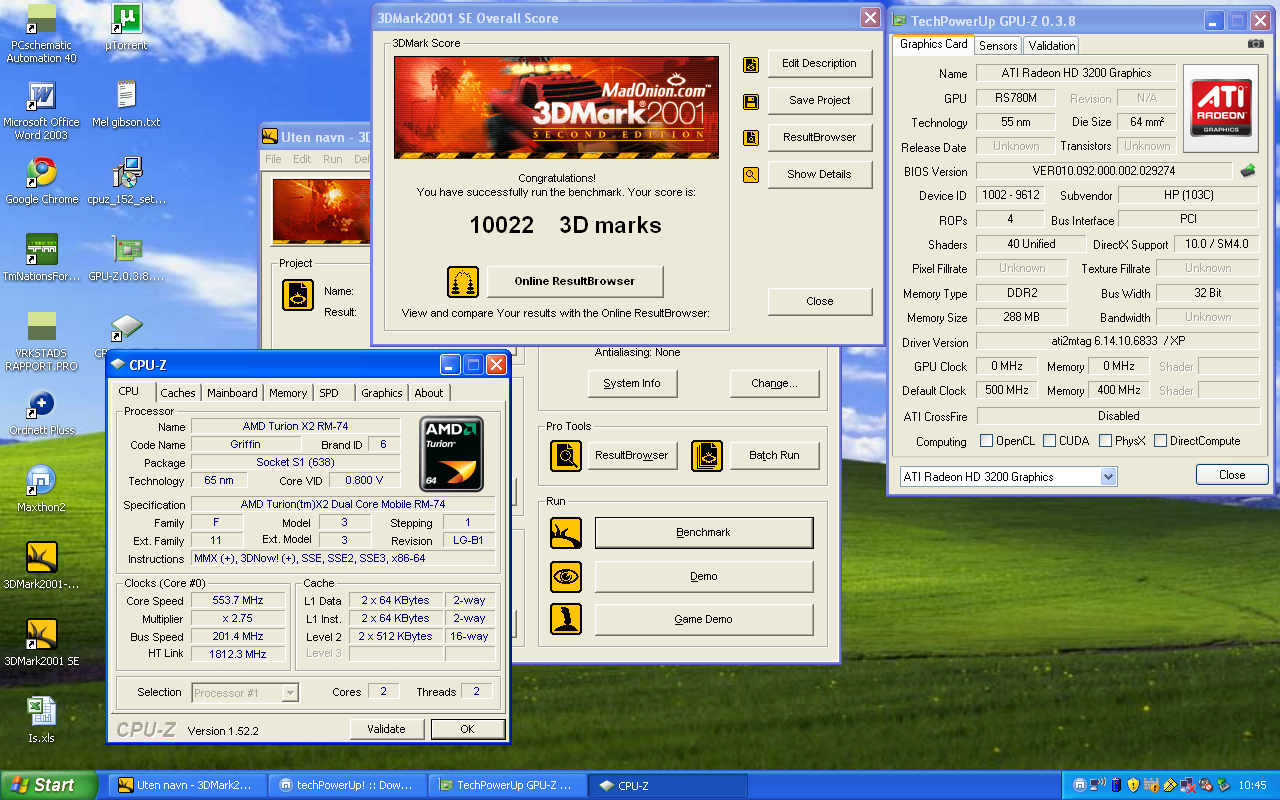Open the About tab in CPU-Z
The height and width of the screenshot is (800, 1280).
(429, 393)
